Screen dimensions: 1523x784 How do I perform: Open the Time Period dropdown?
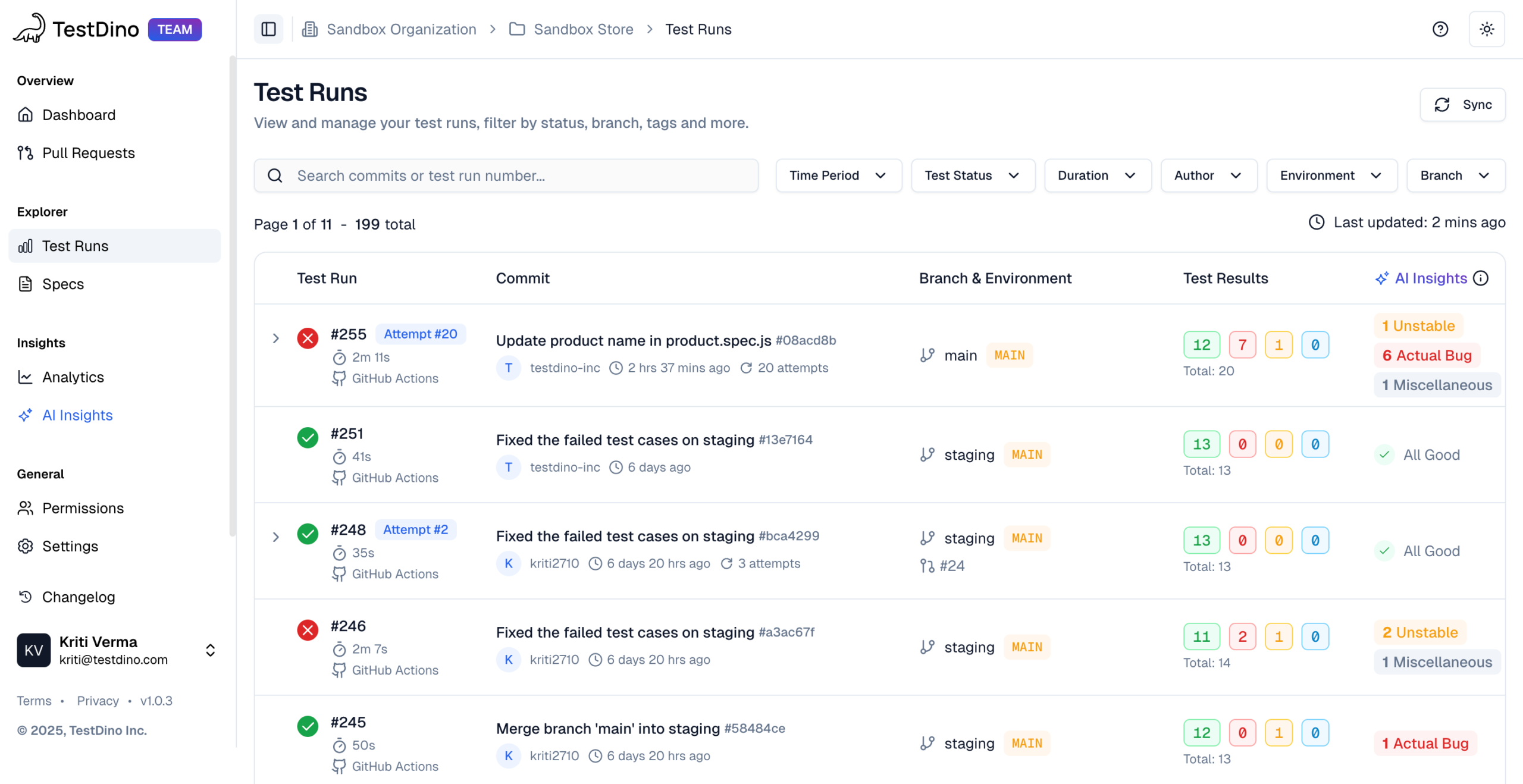(838, 175)
